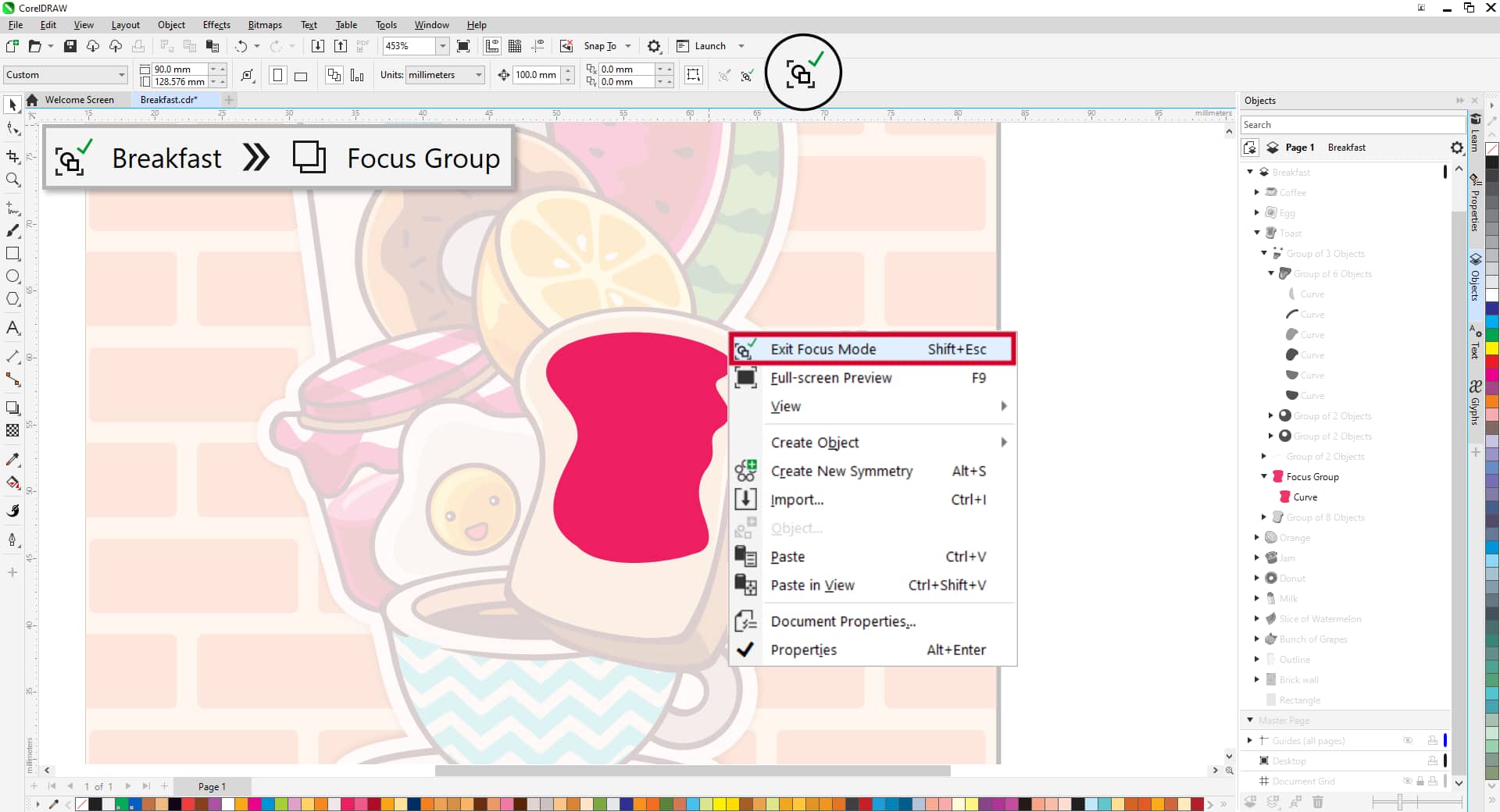Screen dimensions: 1500x812
Task: Add a new document tab with plus
Action: pyautogui.click(x=229, y=100)
